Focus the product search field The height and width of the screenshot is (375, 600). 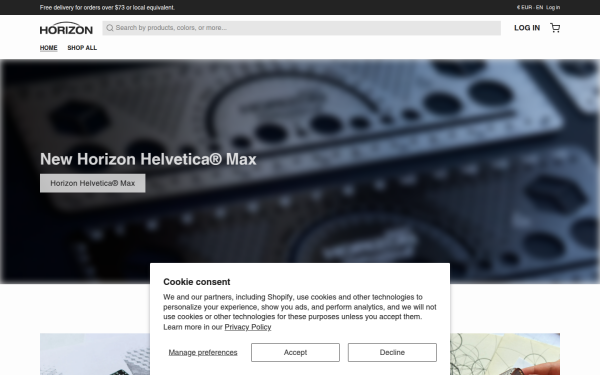pos(302,28)
